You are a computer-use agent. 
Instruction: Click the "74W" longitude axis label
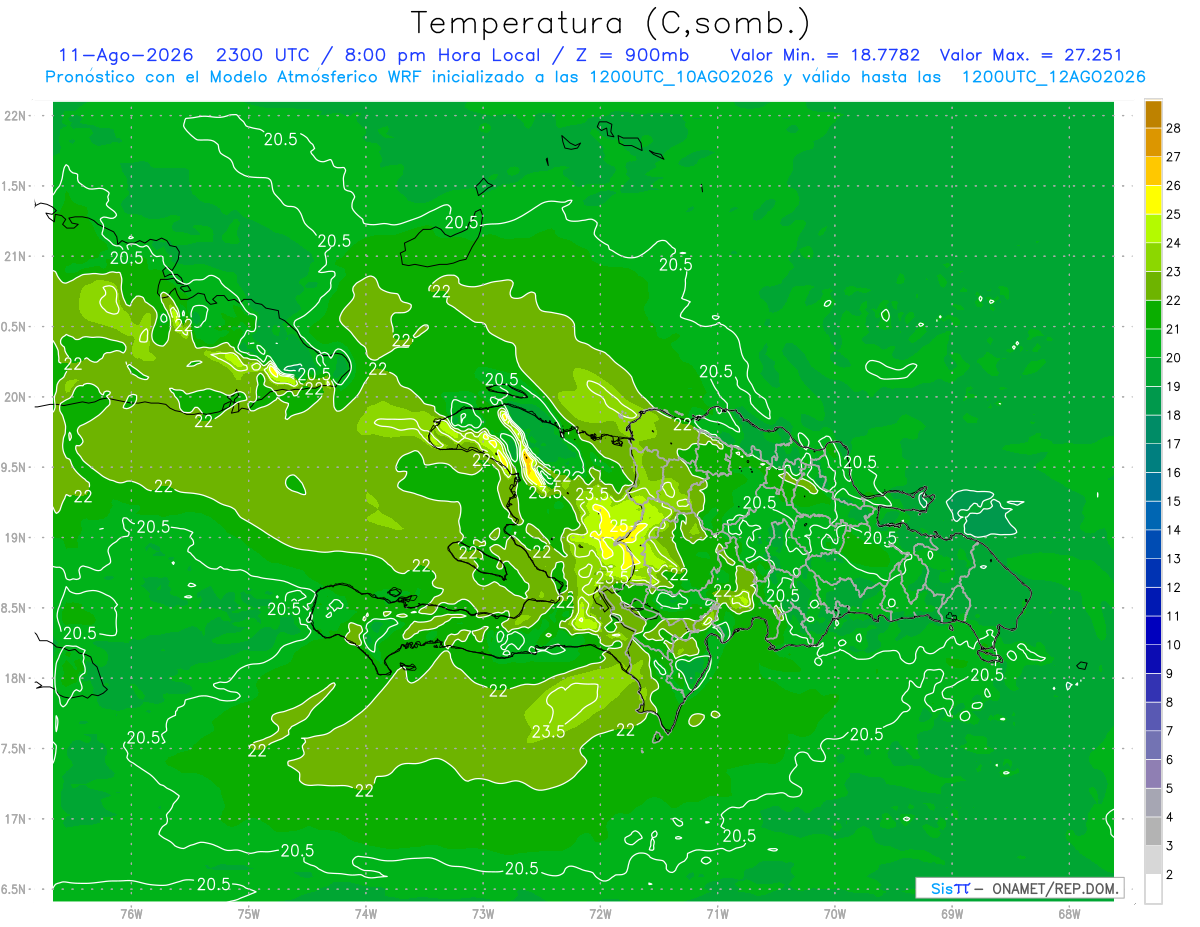(366, 913)
